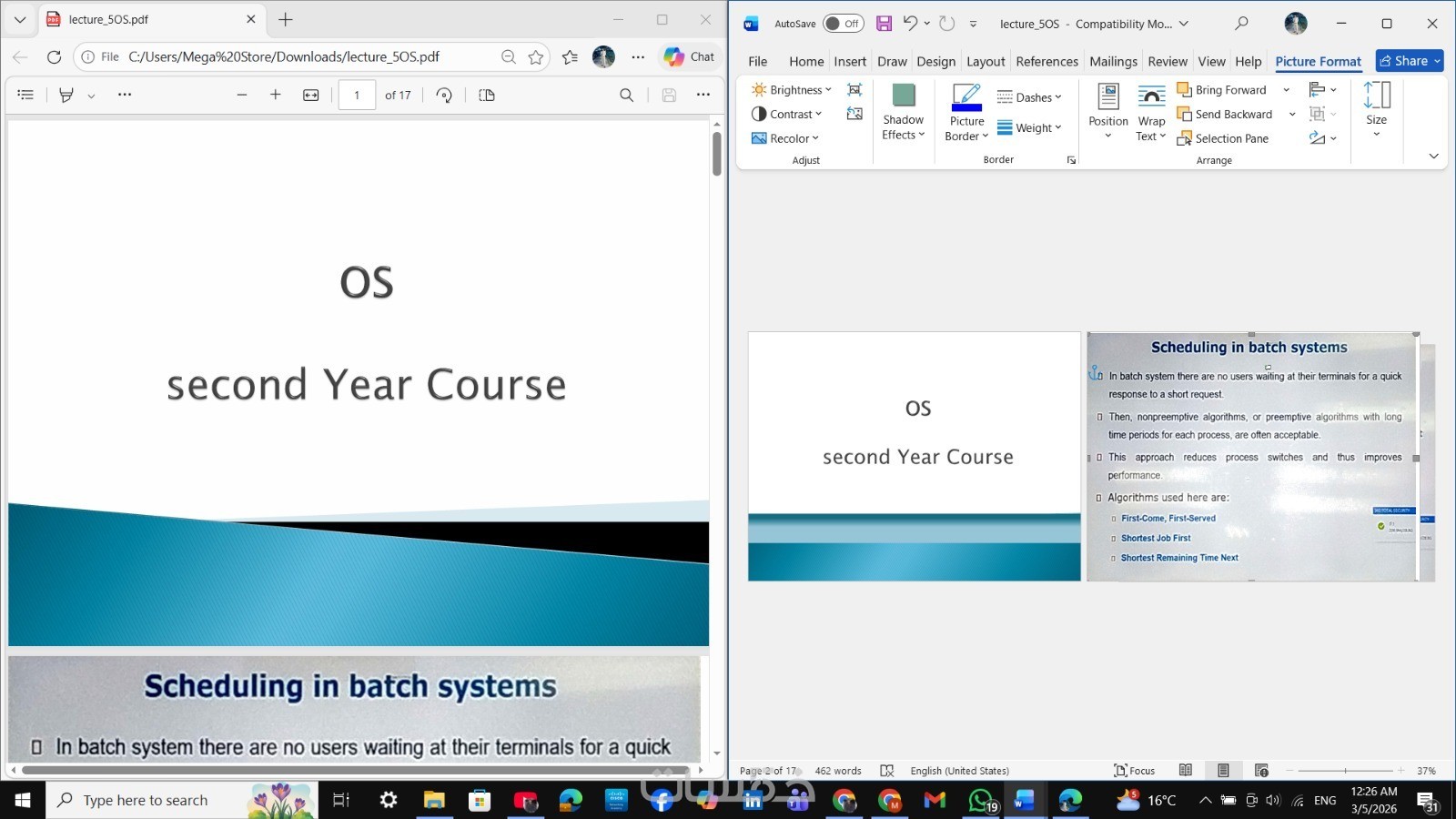The width and height of the screenshot is (1456, 819).
Task: Click the Share button in Word
Action: (1410, 61)
